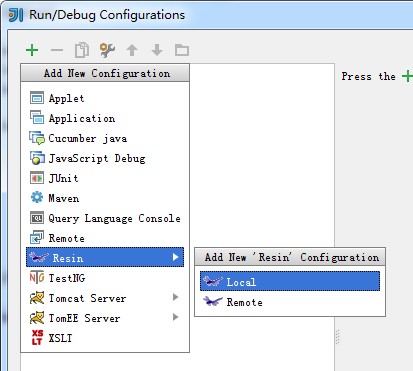Click the XSLT icon
The width and height of the screenshot is (413, 371).
tap(37, 337)
